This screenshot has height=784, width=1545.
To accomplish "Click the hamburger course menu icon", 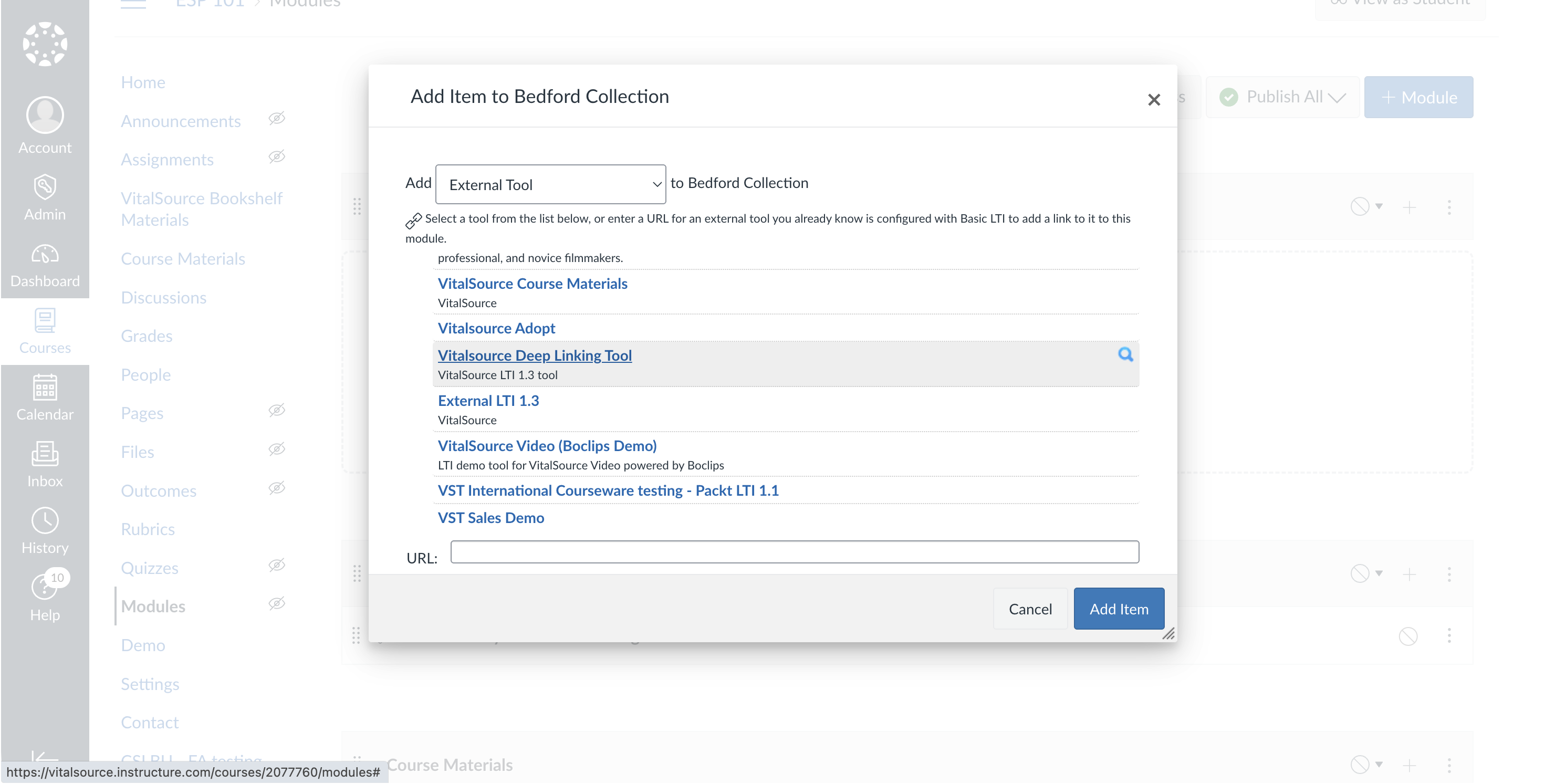I will pyautogui.click(x=133, y=4).
